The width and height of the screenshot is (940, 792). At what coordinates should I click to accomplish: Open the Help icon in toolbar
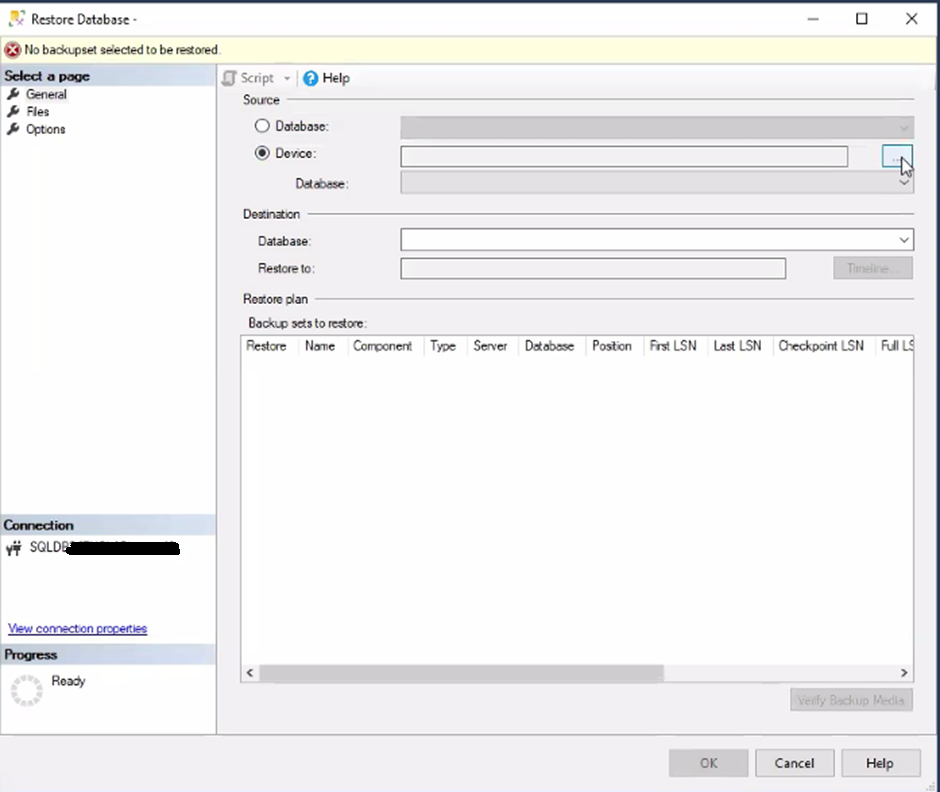[310, 78]
